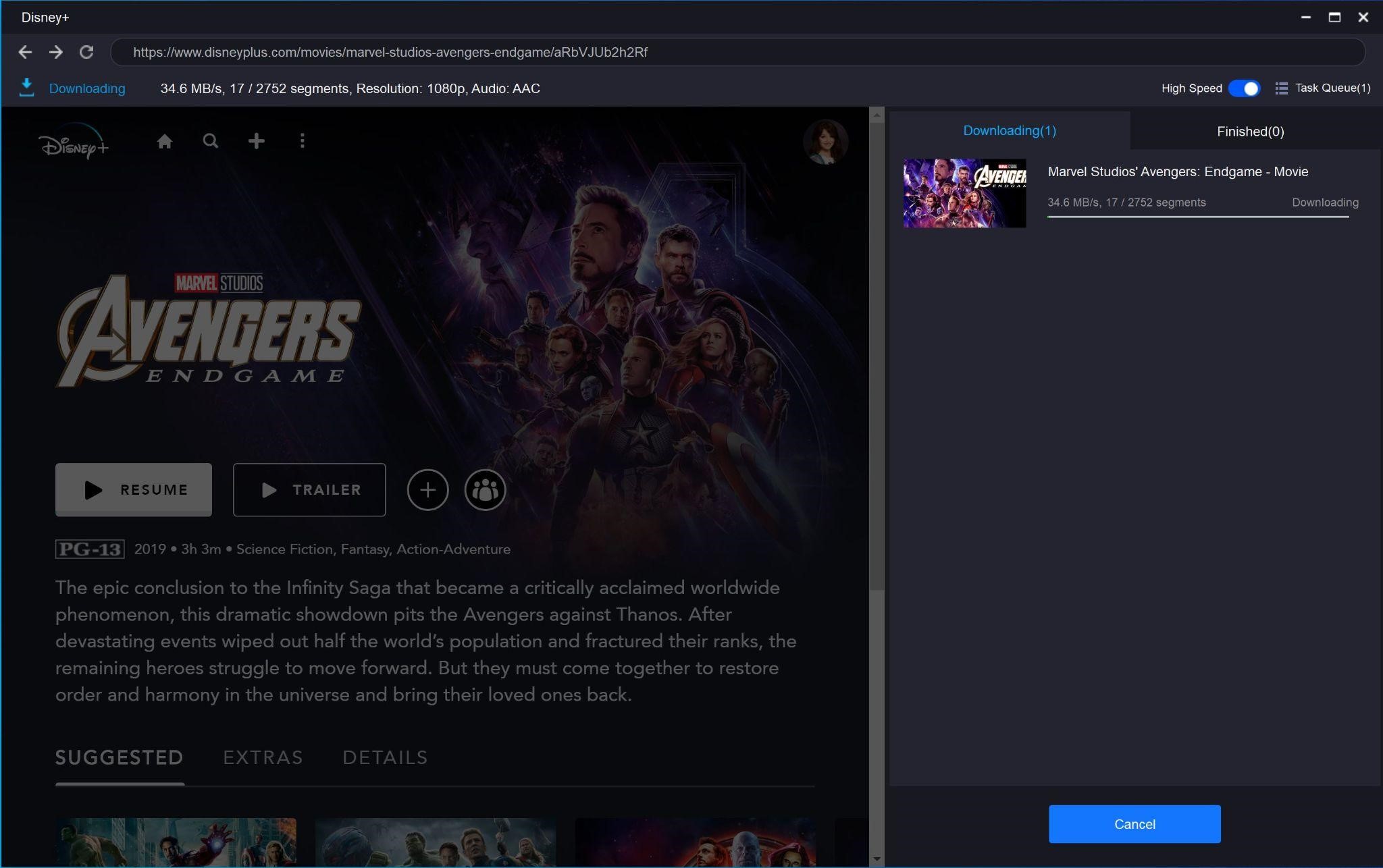Minimize the Disney+ window
The image size is (1383, 868).
(1305, 18)
